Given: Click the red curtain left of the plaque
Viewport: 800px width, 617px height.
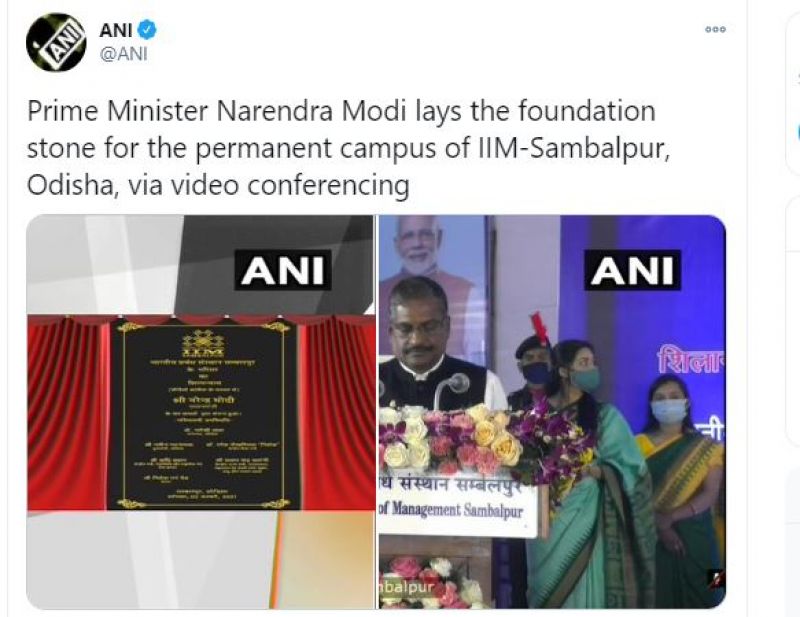Looking at the screenshot, I should 68,413.
